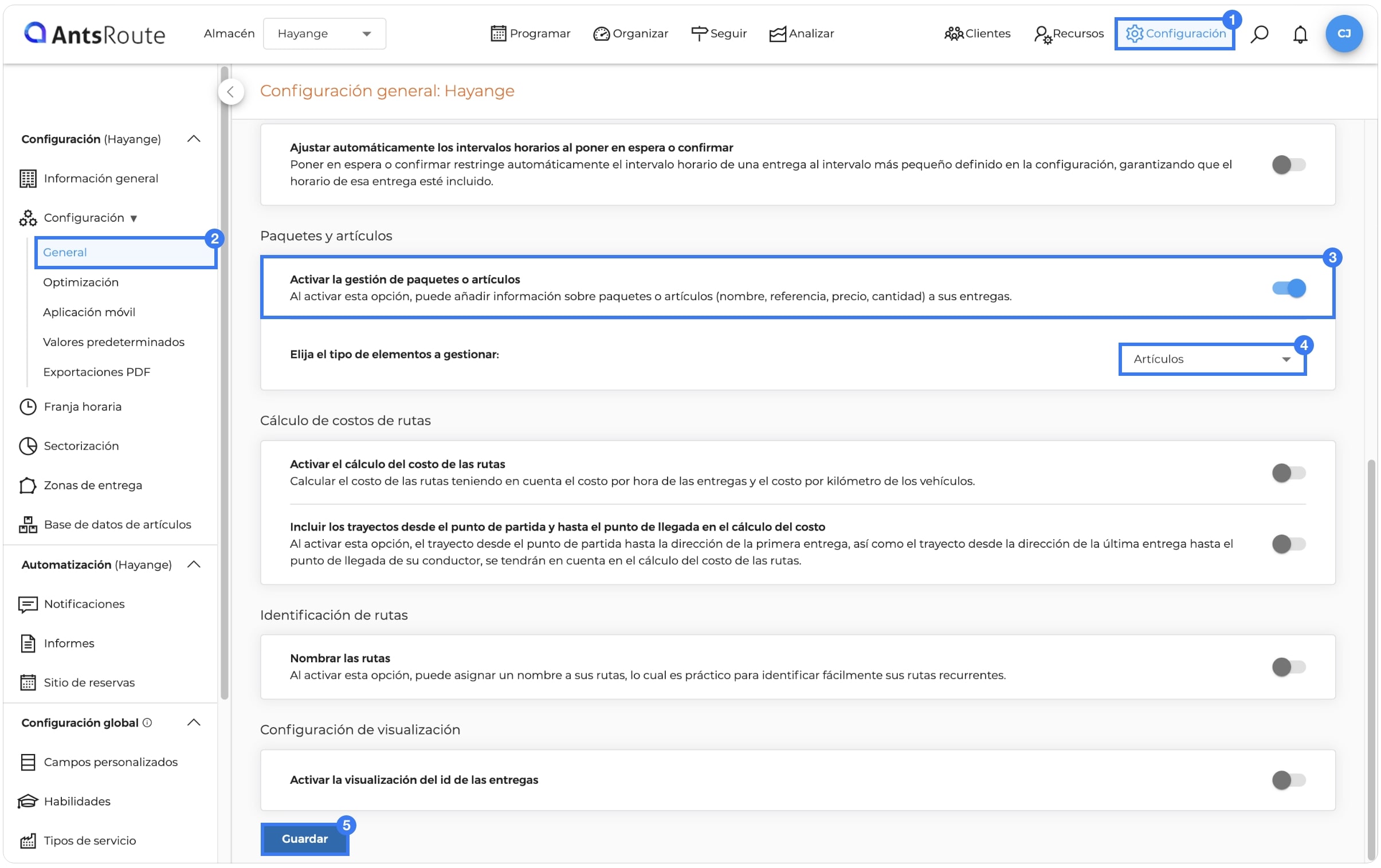
Task: Collapse the Automatización (Hayange) section chevron
Action: [194, 564]
